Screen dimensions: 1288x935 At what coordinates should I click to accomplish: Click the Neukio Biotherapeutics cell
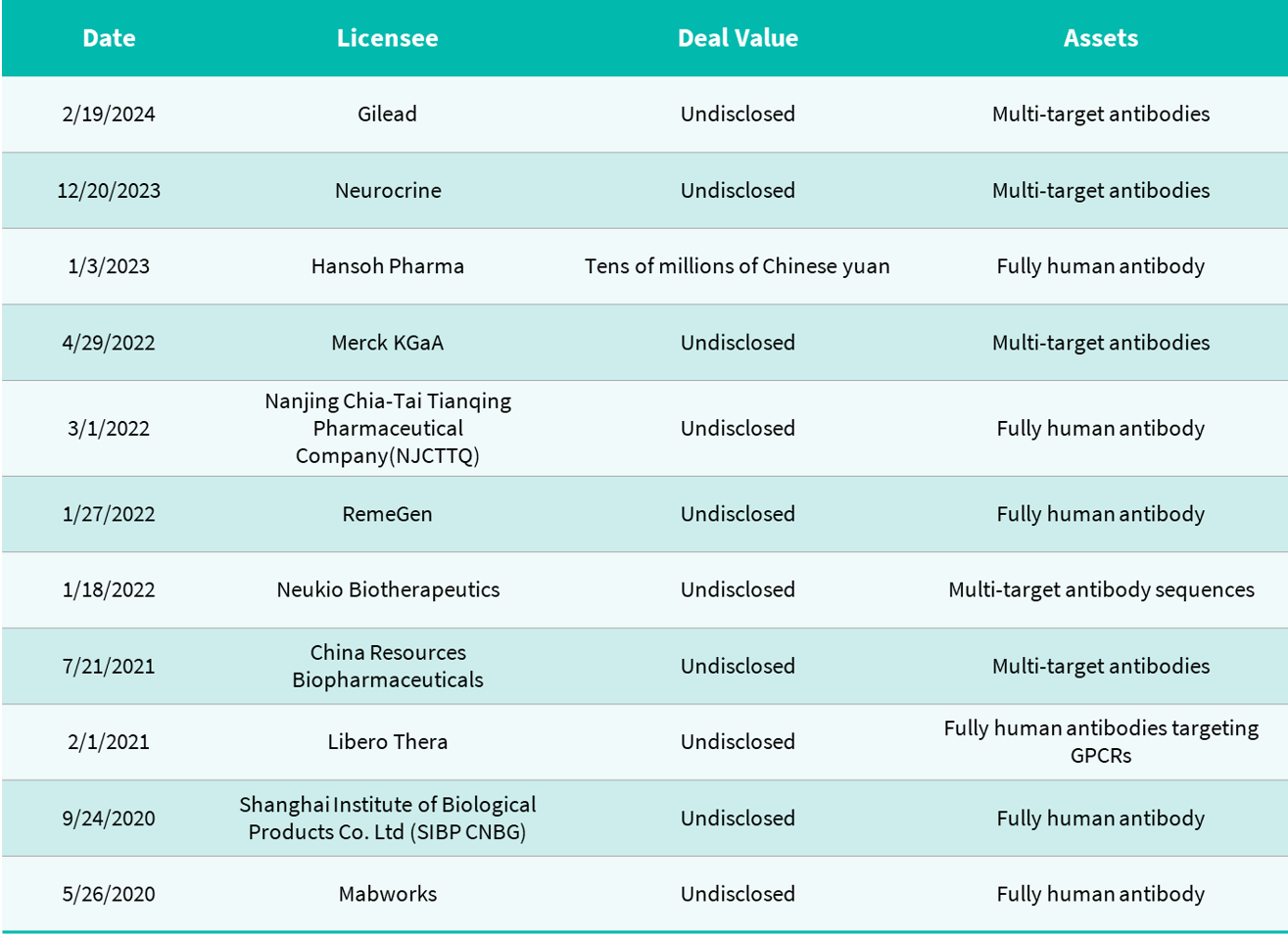(x=388, y=589)
